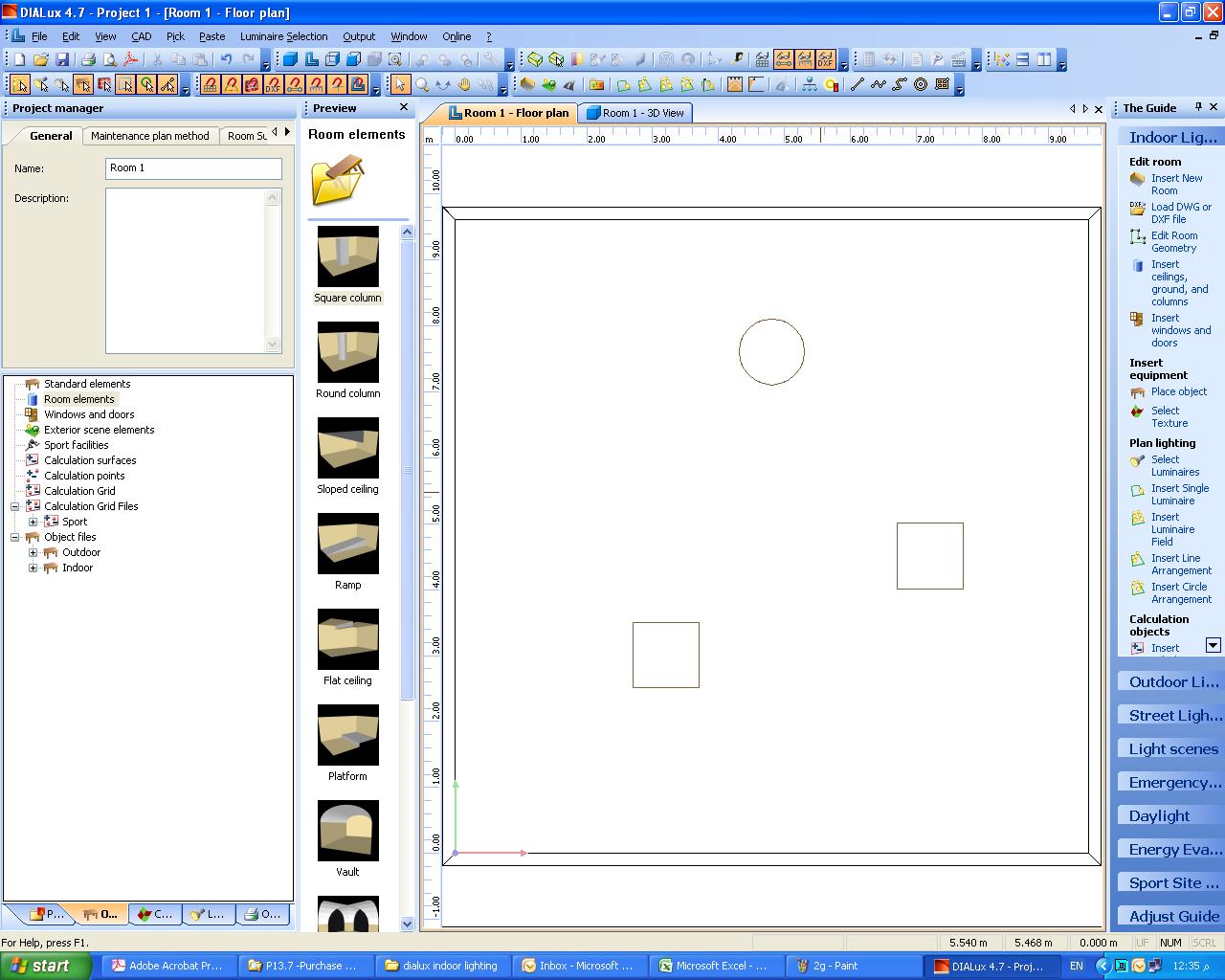This screenshot has width=1225, height=980.
Task: Click Insert New Room link in The Guide
Action: coord(1176,184)
